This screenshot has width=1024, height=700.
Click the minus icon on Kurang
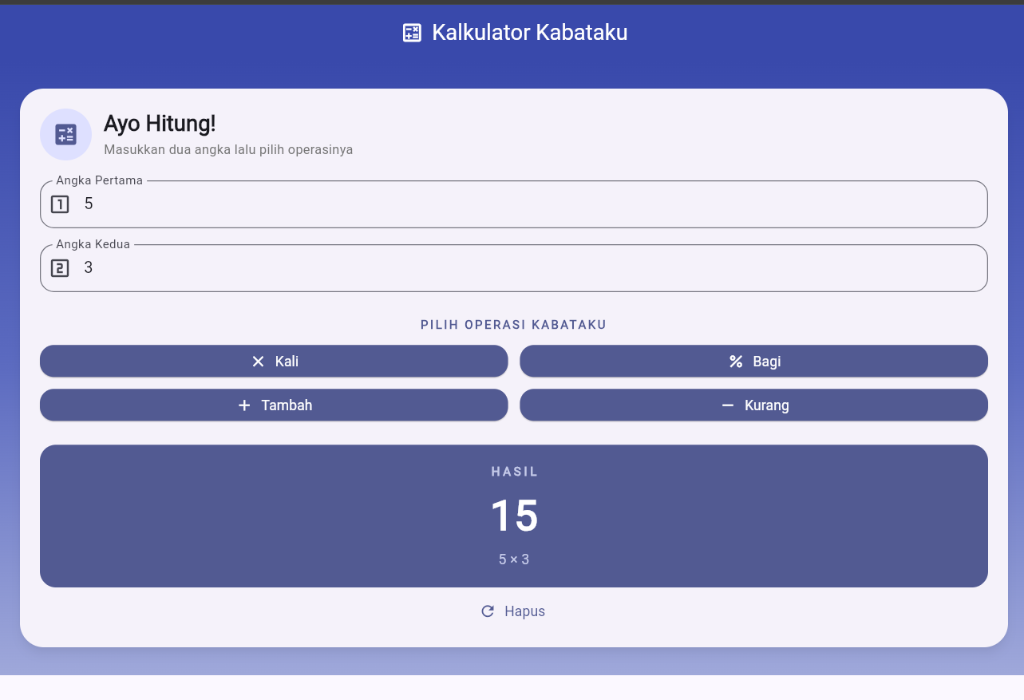(x=728, y=406)
